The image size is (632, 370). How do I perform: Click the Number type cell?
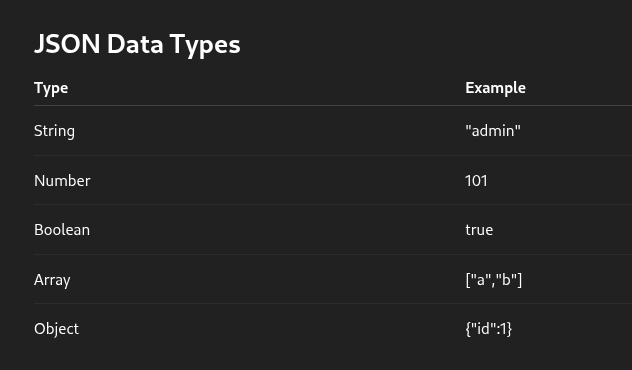(x=62, y=181)
